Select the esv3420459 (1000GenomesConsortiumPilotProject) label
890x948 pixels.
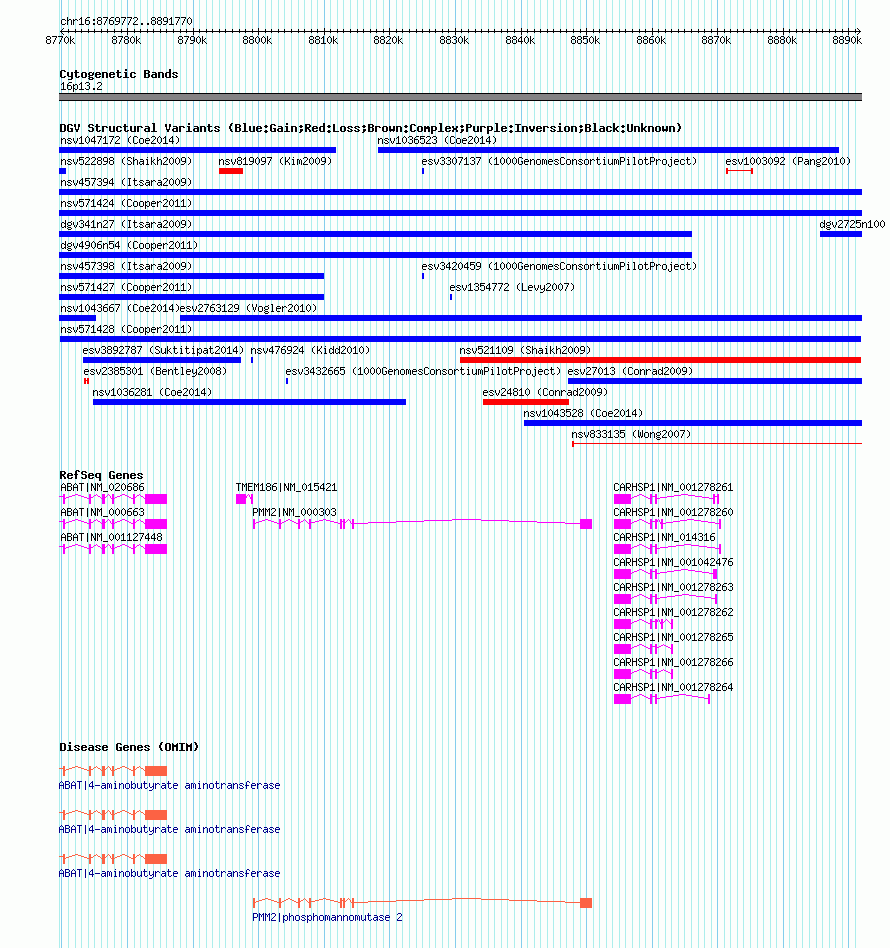pos(559,266)
